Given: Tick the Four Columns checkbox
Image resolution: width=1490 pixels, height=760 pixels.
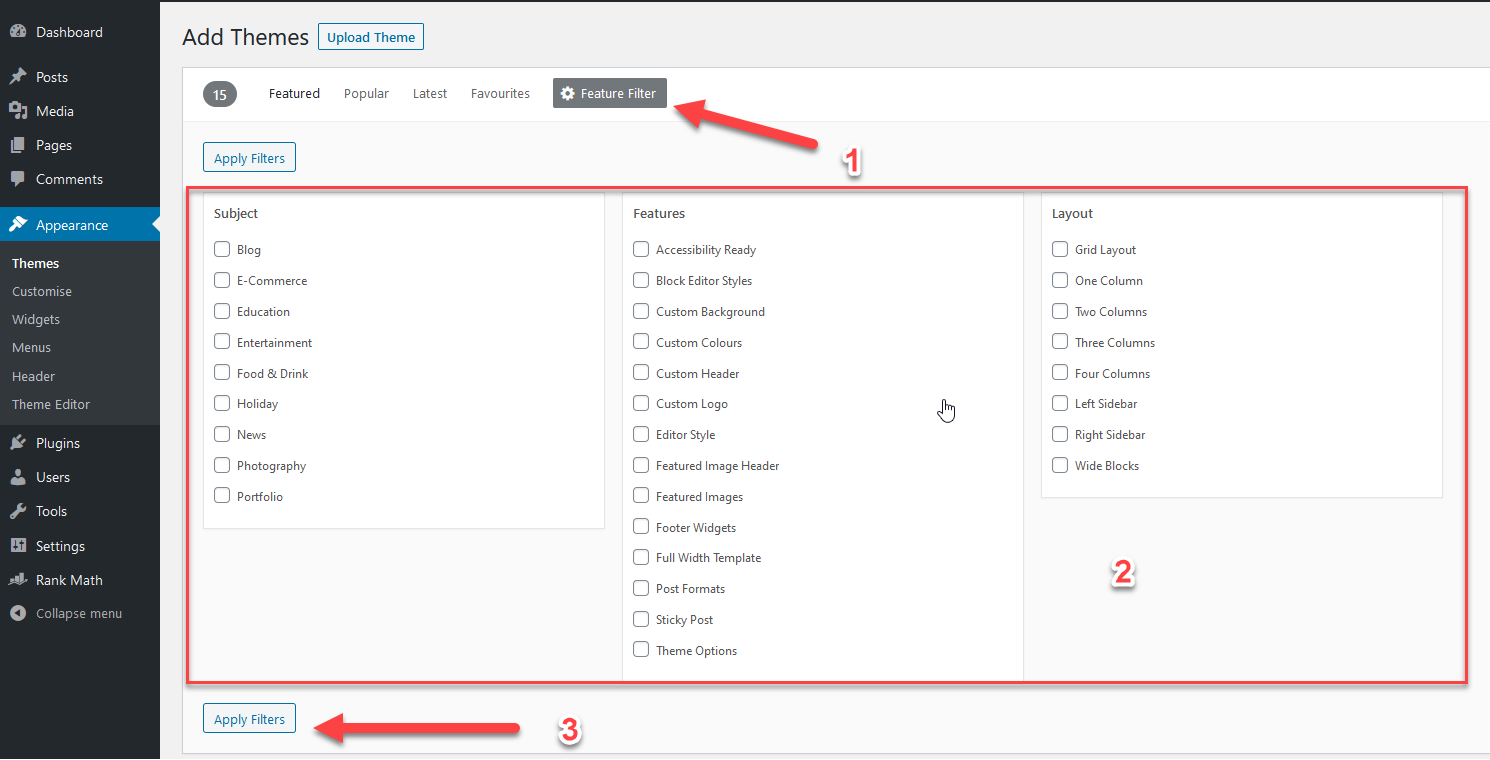Looking at the screenshot, I should tap(1060, 373).
